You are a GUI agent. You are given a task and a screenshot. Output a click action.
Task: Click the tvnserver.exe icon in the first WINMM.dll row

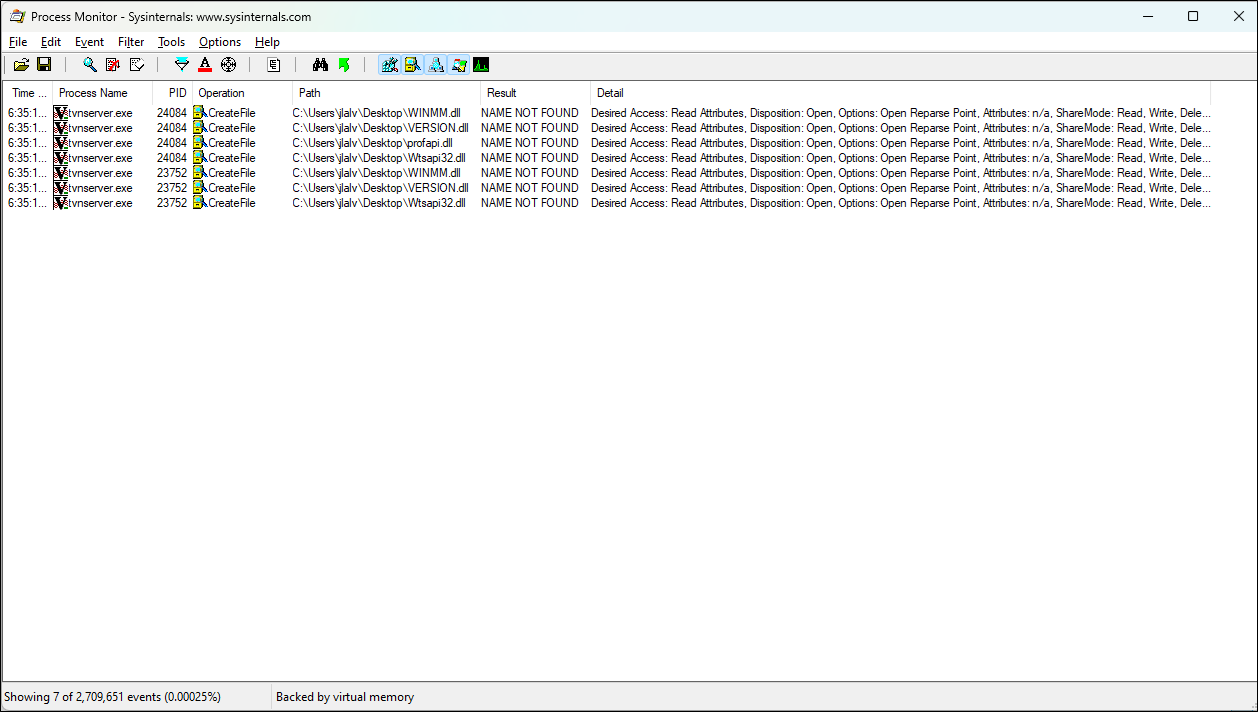point(60,113)
